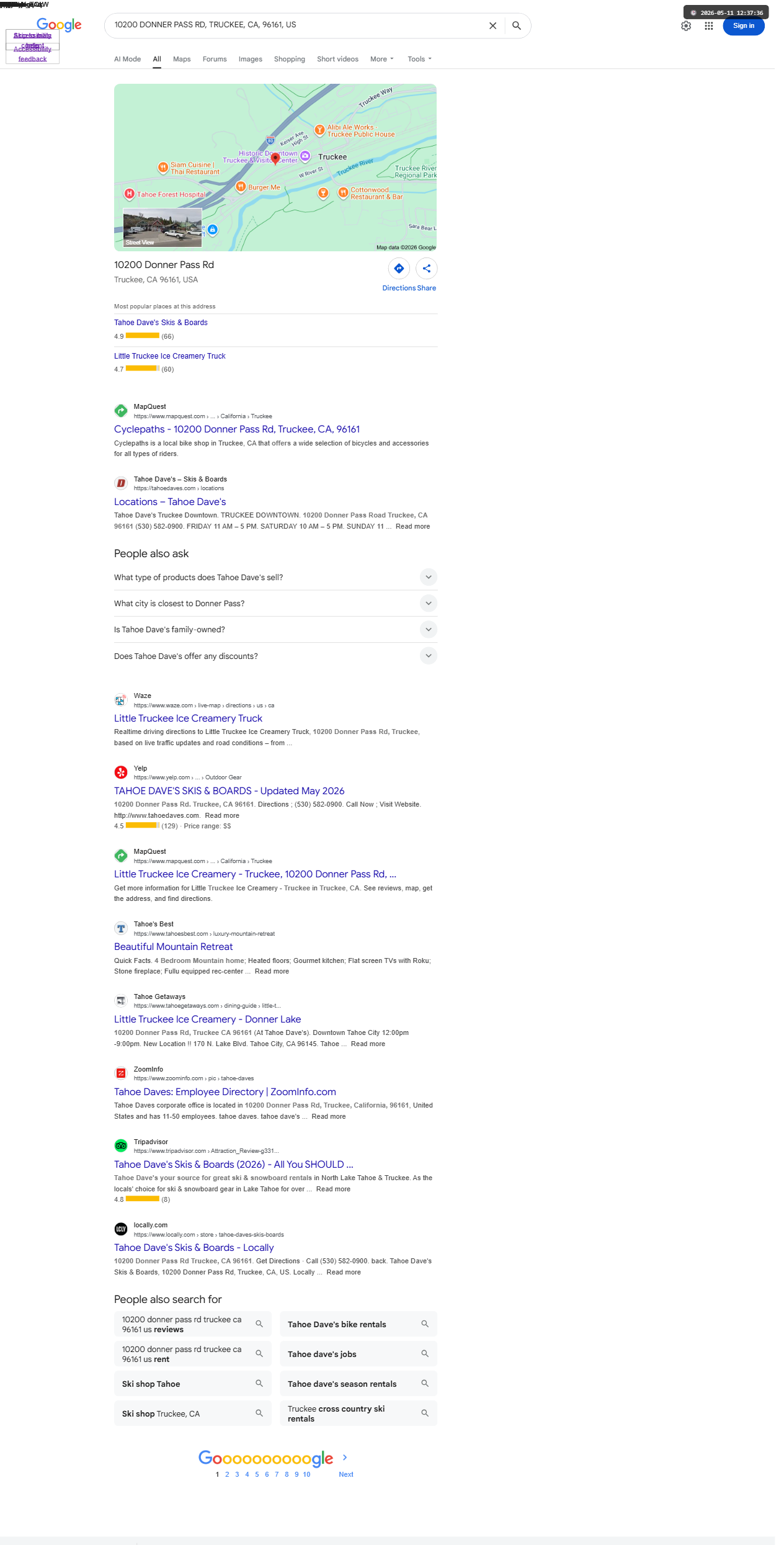This screenshot has height=1545, width=784.
Task: Click the Tahoe's Best favicon
Action: pyautogui.click(x=121, y=928)
